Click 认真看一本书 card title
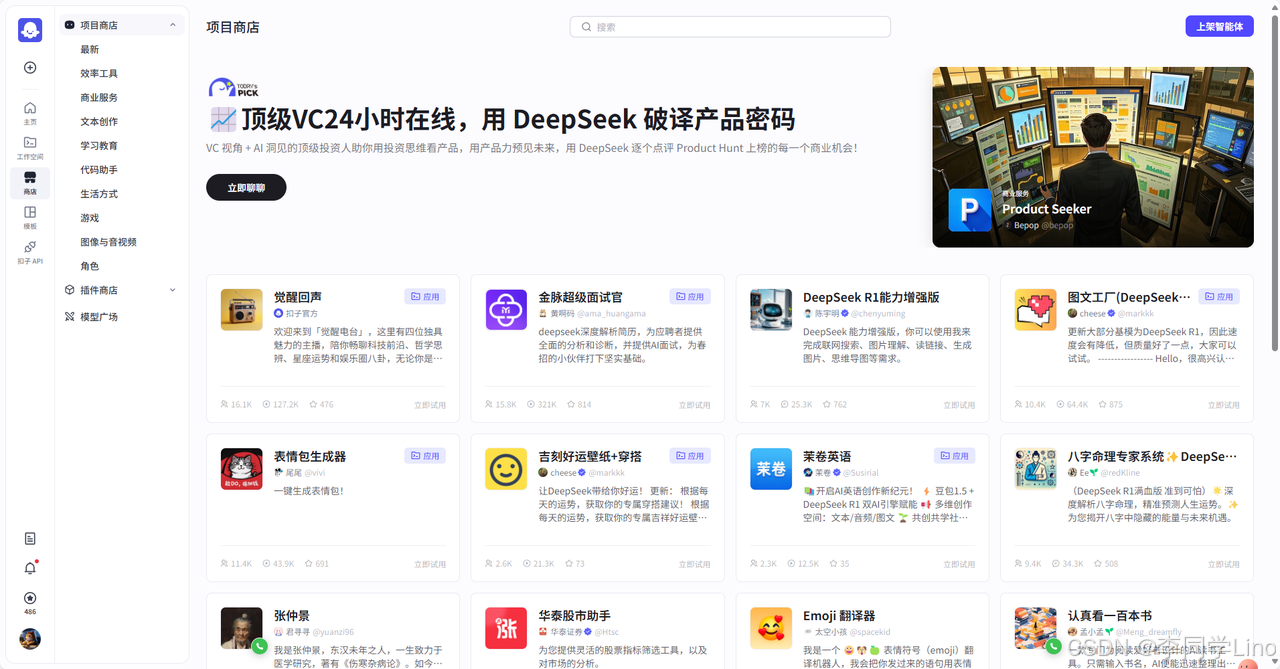This screenshot has height=669, width=1280. pos(1110,615)
